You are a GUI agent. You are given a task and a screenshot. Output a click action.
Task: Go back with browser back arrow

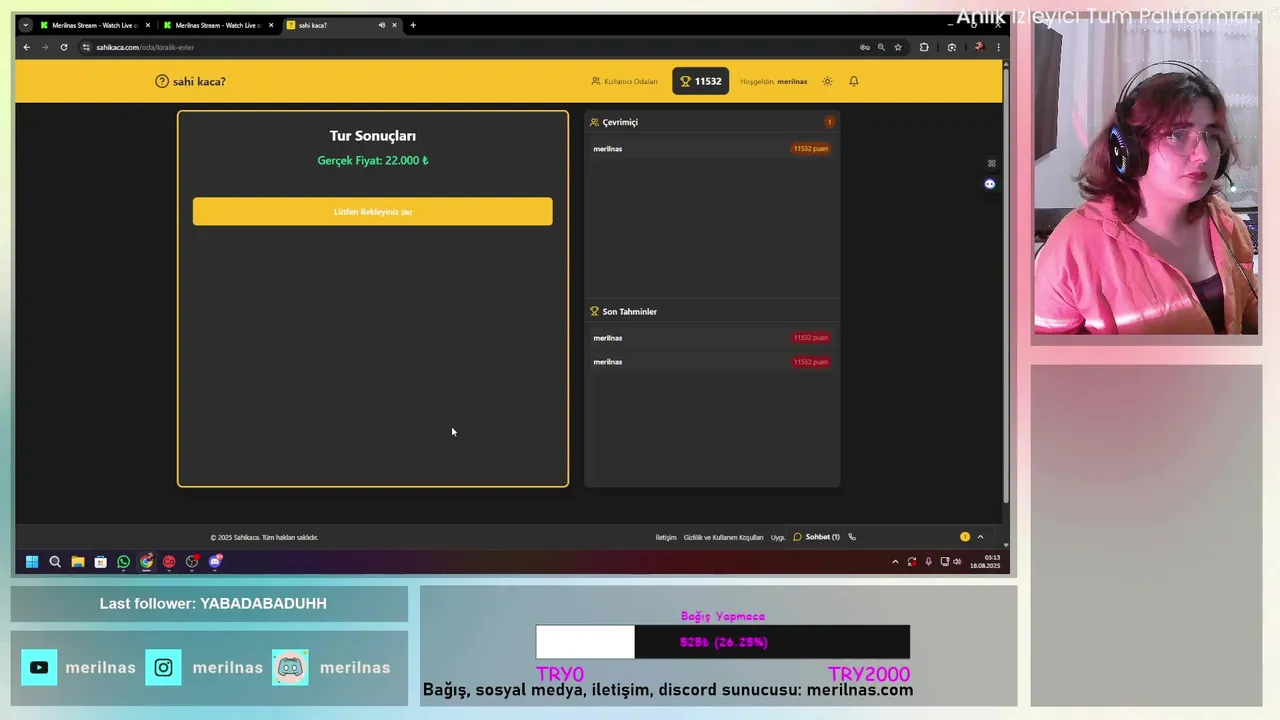(x=27, y=47)
